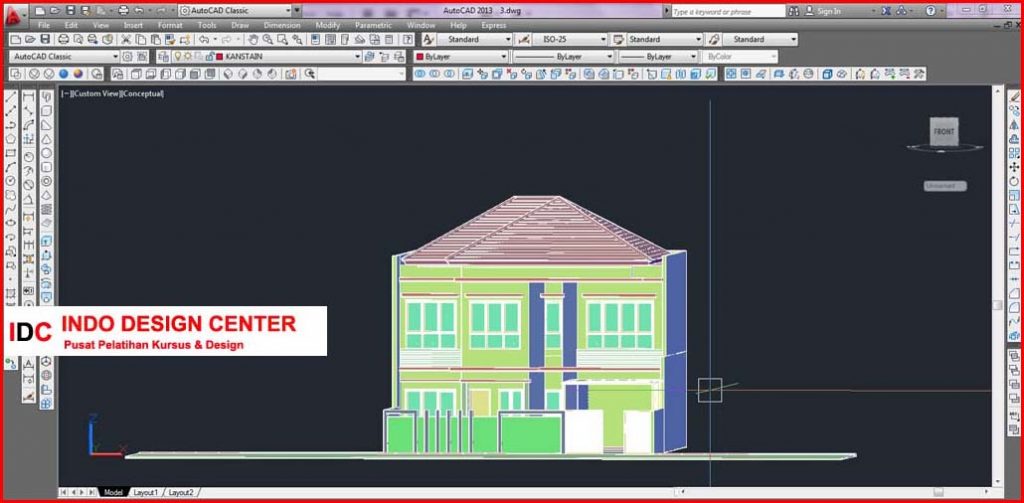Click the Sign In button
The height and width of the screenshot is (503, 1024).
click(824, 11)
